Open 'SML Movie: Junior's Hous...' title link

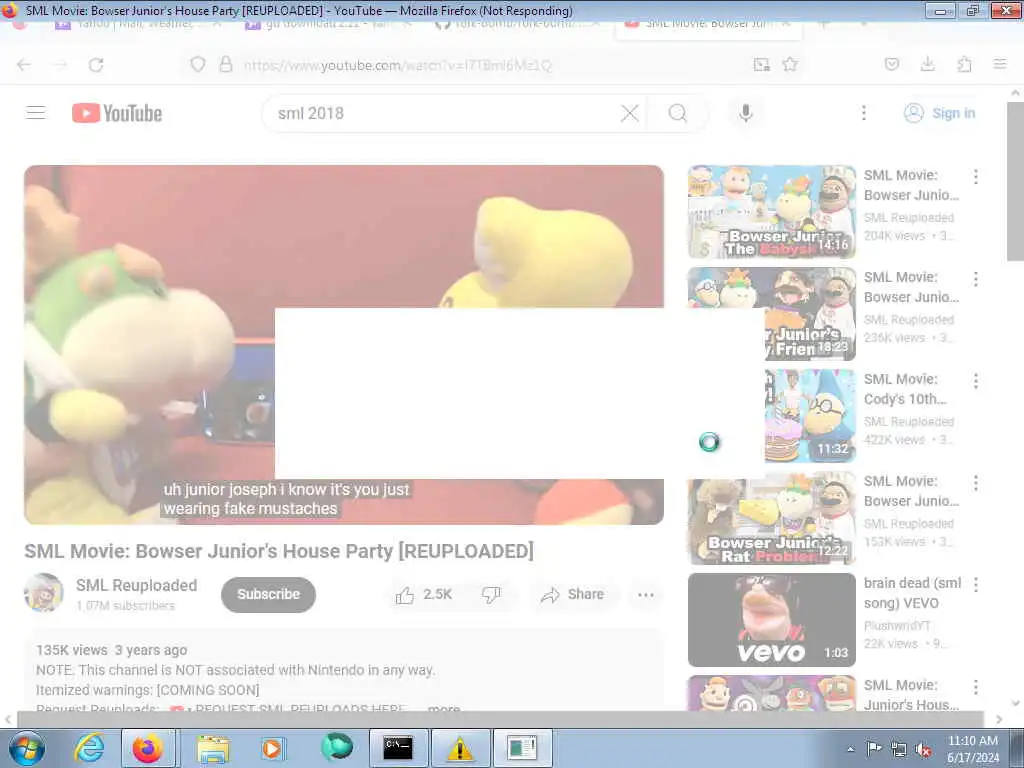[x=911, y=695]
